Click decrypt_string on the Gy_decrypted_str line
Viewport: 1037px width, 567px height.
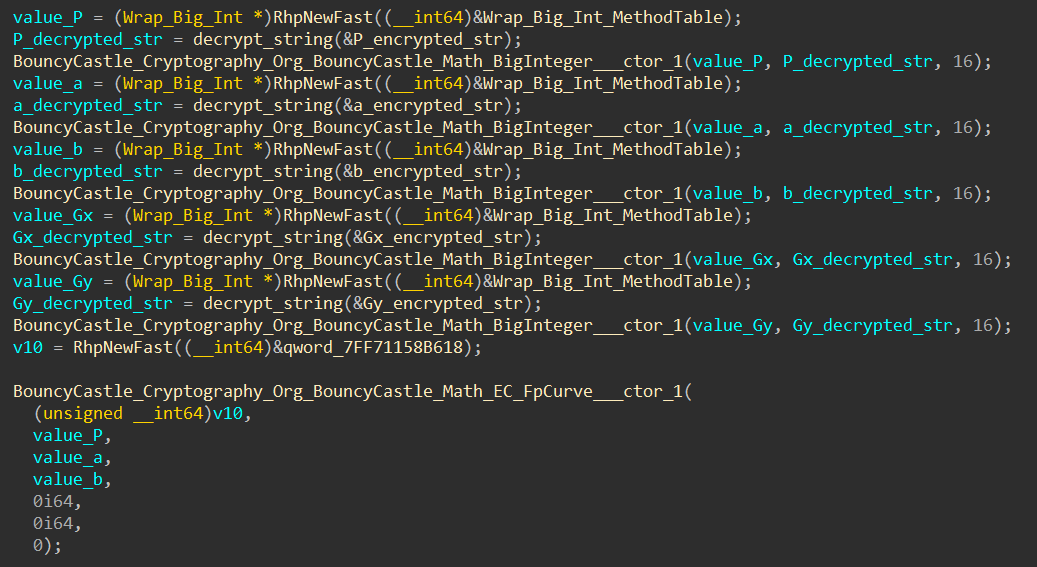[273, 304]
